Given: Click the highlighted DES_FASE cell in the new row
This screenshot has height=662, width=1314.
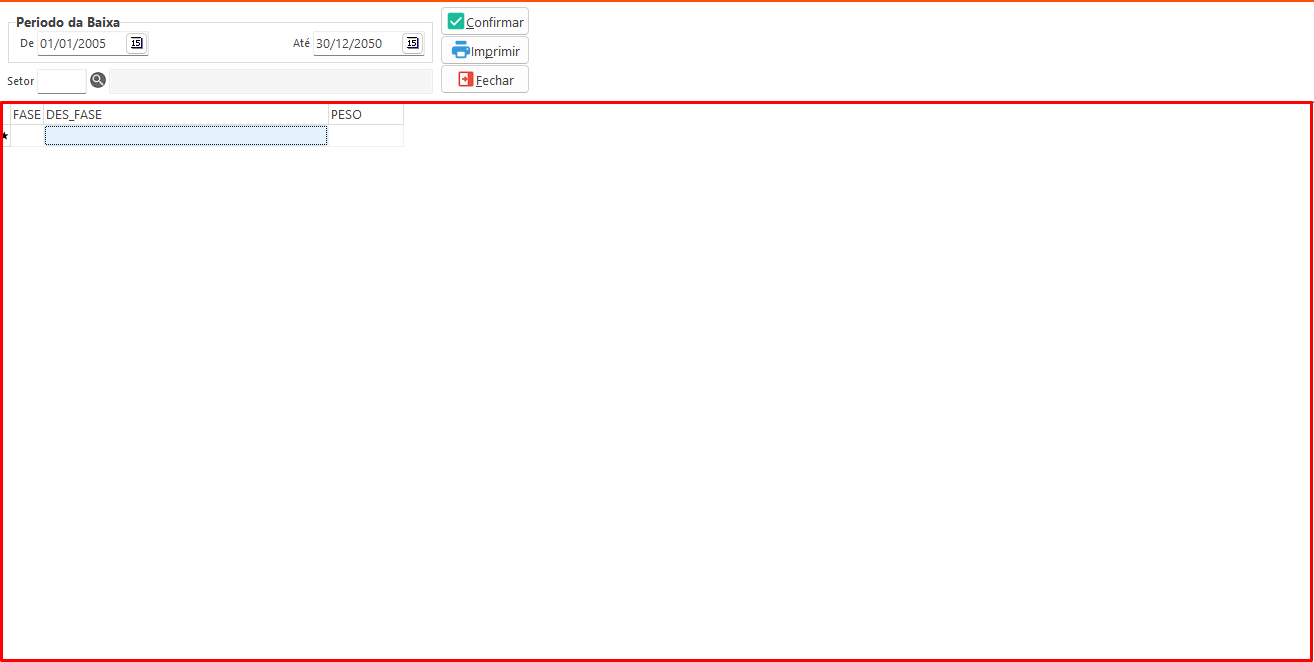Looking at the screenshot, I should click(186, 136).
